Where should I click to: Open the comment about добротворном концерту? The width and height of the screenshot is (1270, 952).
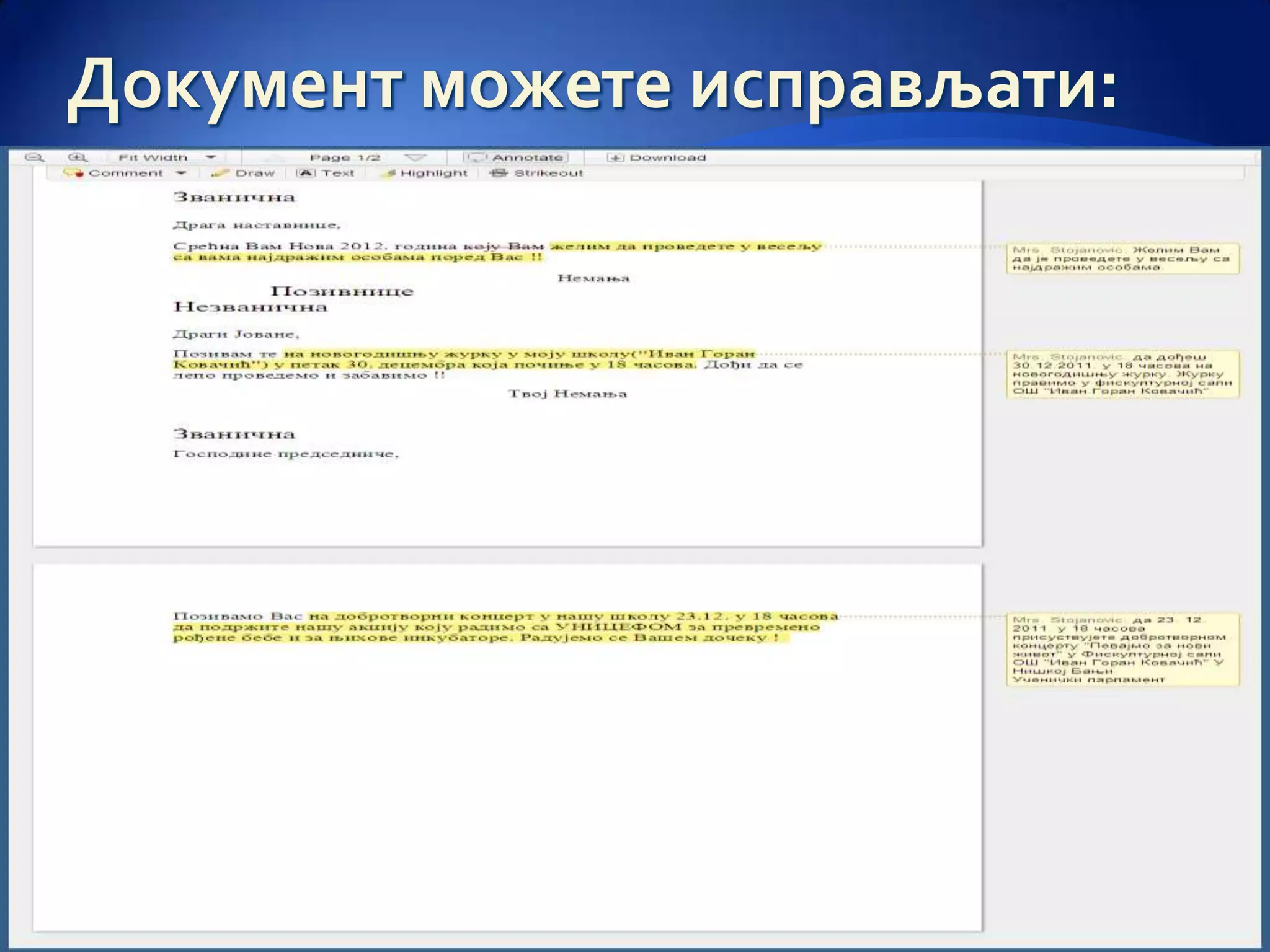tap(1122, 649)
